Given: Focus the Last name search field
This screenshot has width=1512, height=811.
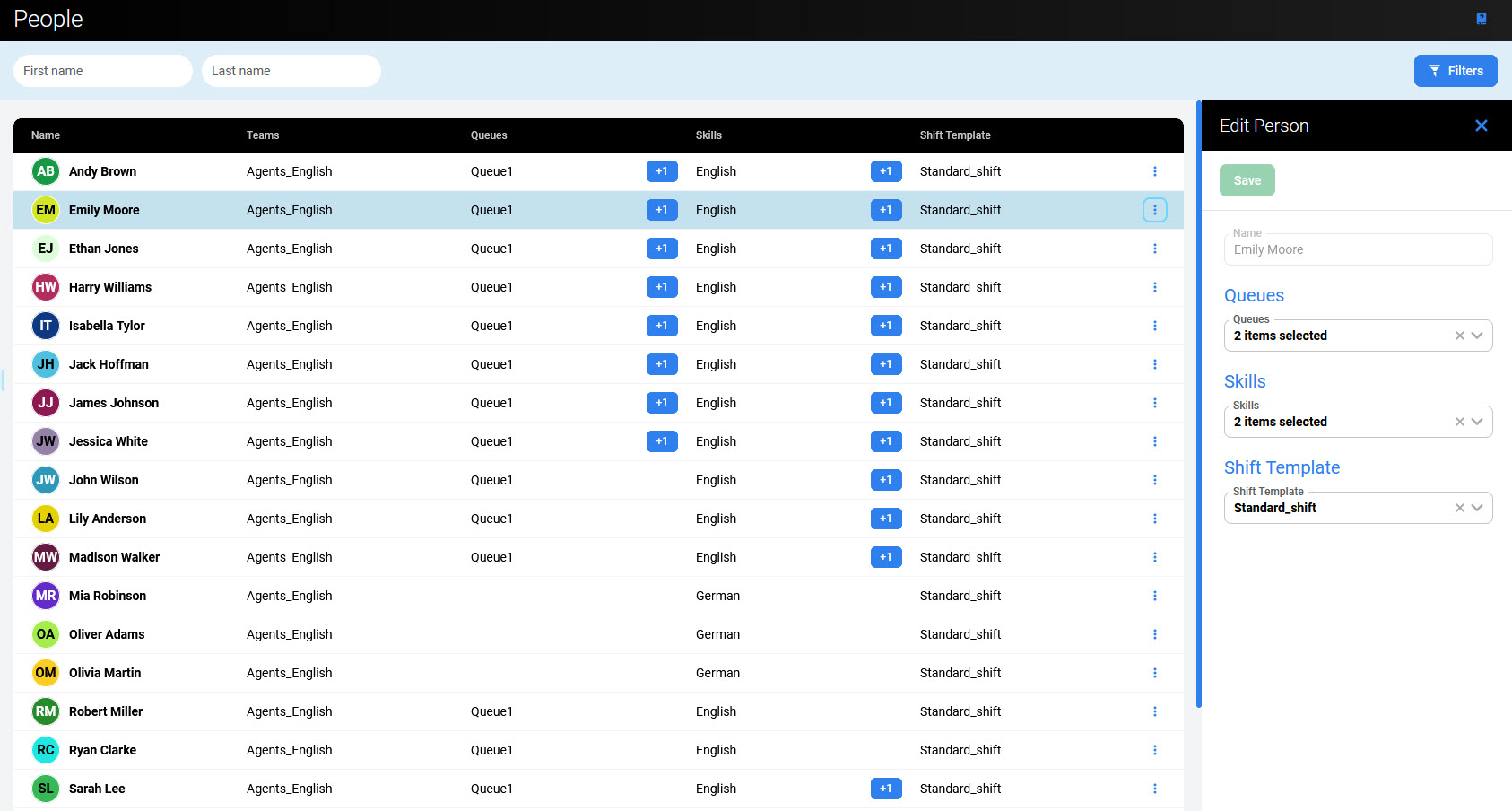Looking at the screenshot, I should coord(291,71).
